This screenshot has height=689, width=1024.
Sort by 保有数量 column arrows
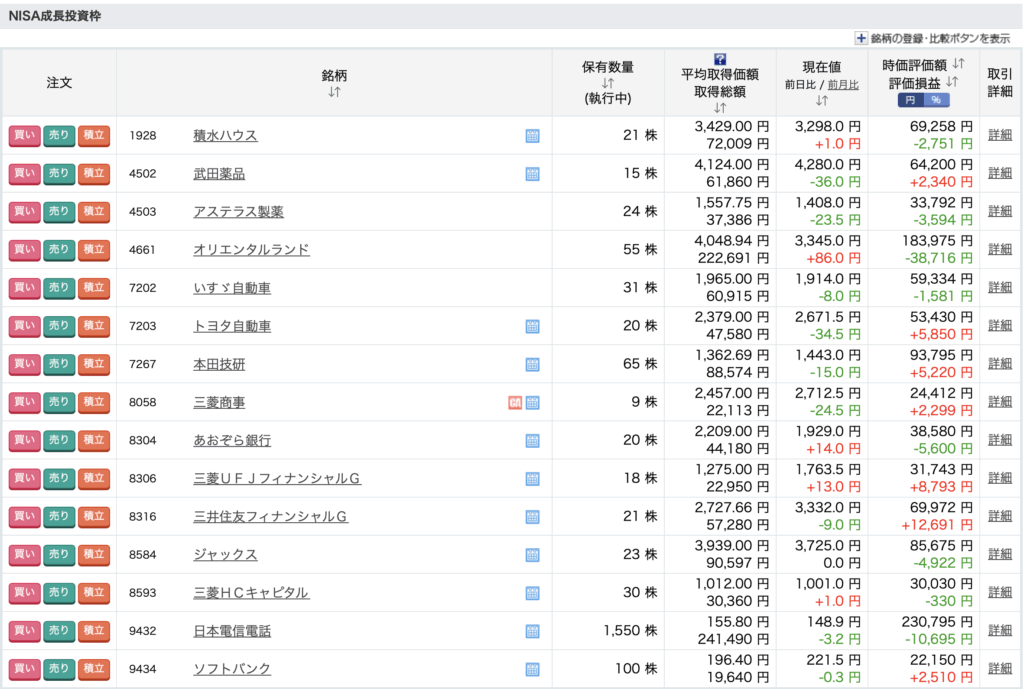608,83
